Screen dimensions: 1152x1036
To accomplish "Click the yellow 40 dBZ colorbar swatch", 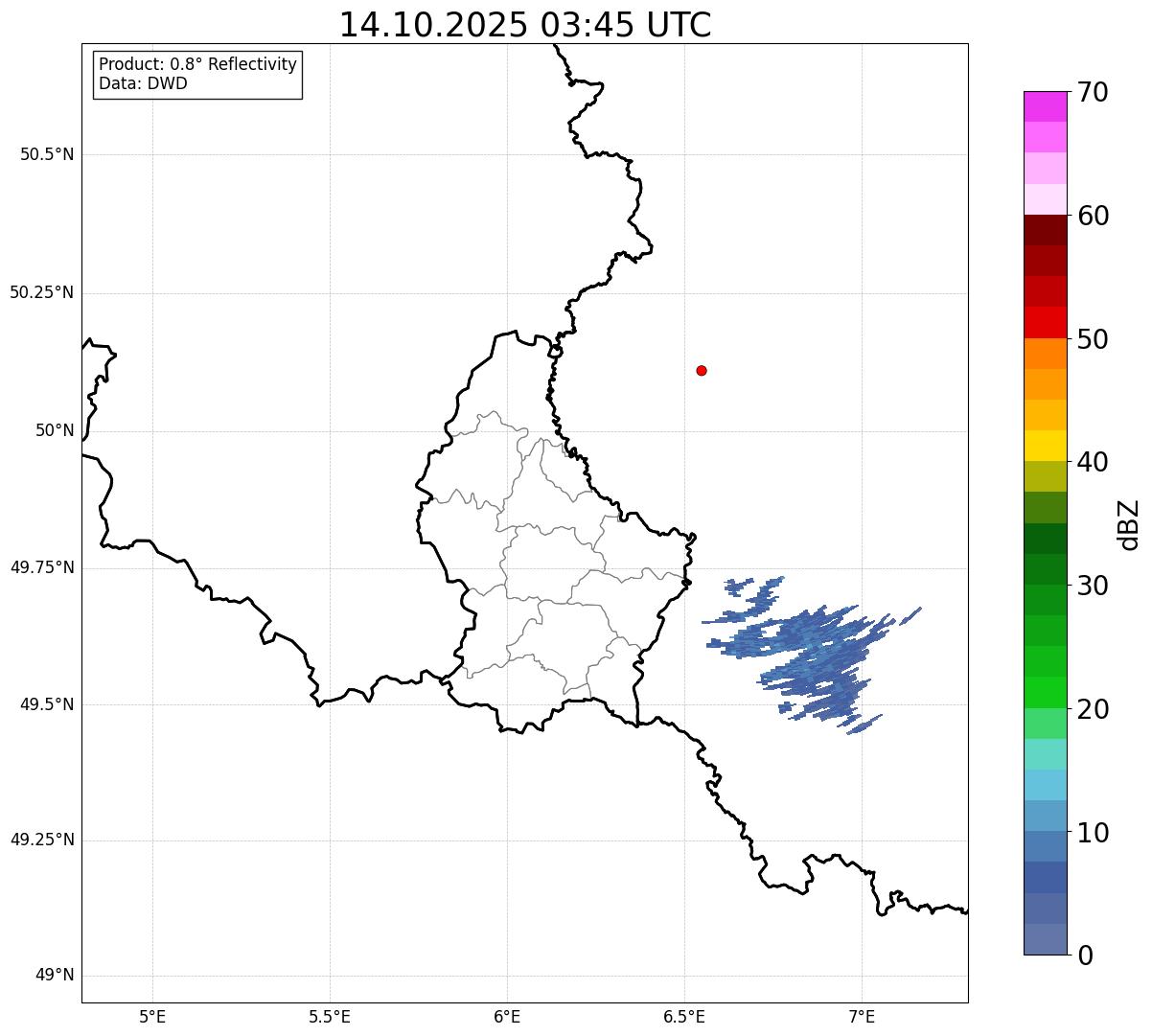I will tap(1045, 447).
